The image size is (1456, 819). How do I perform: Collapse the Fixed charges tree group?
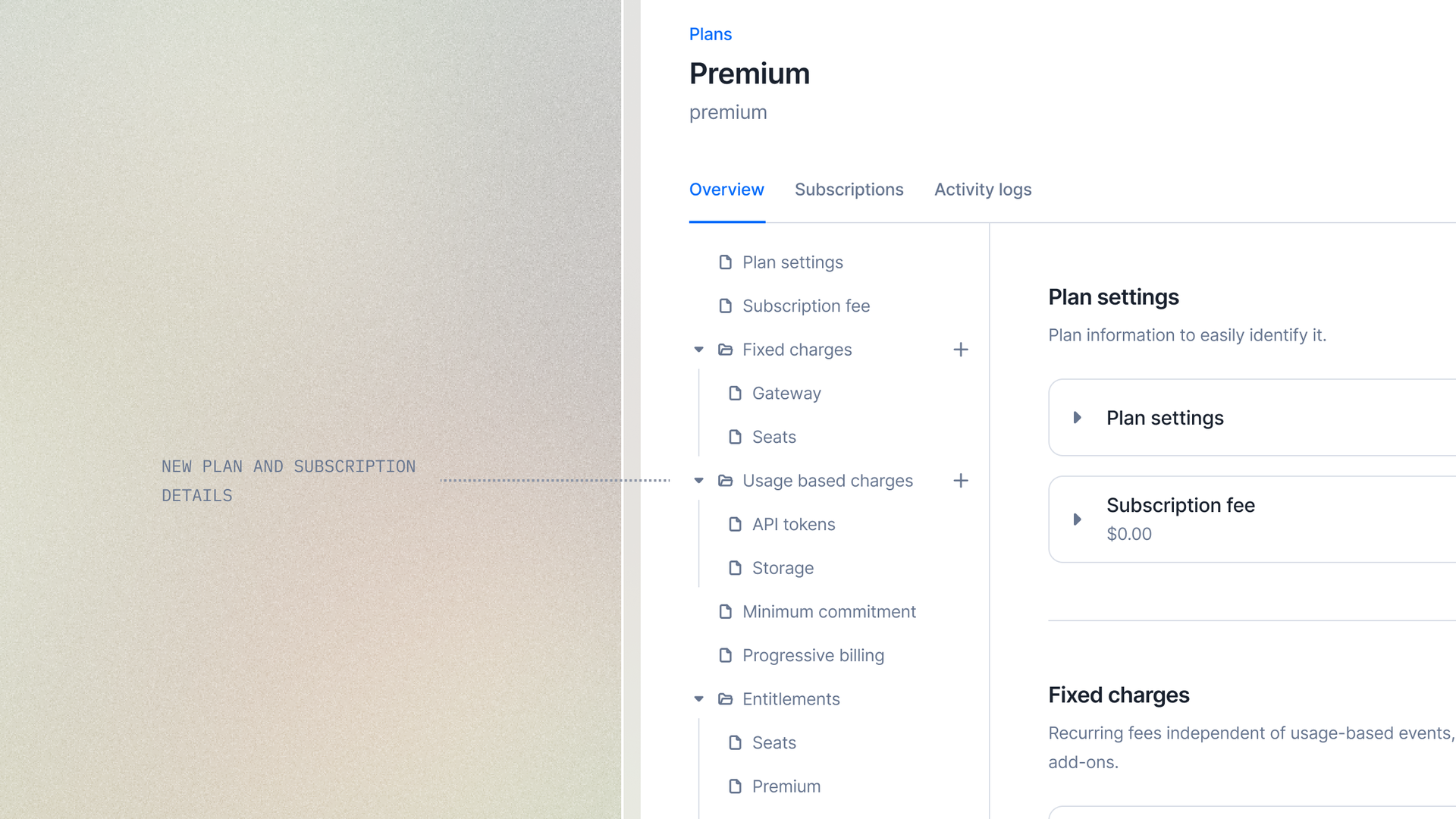pos(698,350)
